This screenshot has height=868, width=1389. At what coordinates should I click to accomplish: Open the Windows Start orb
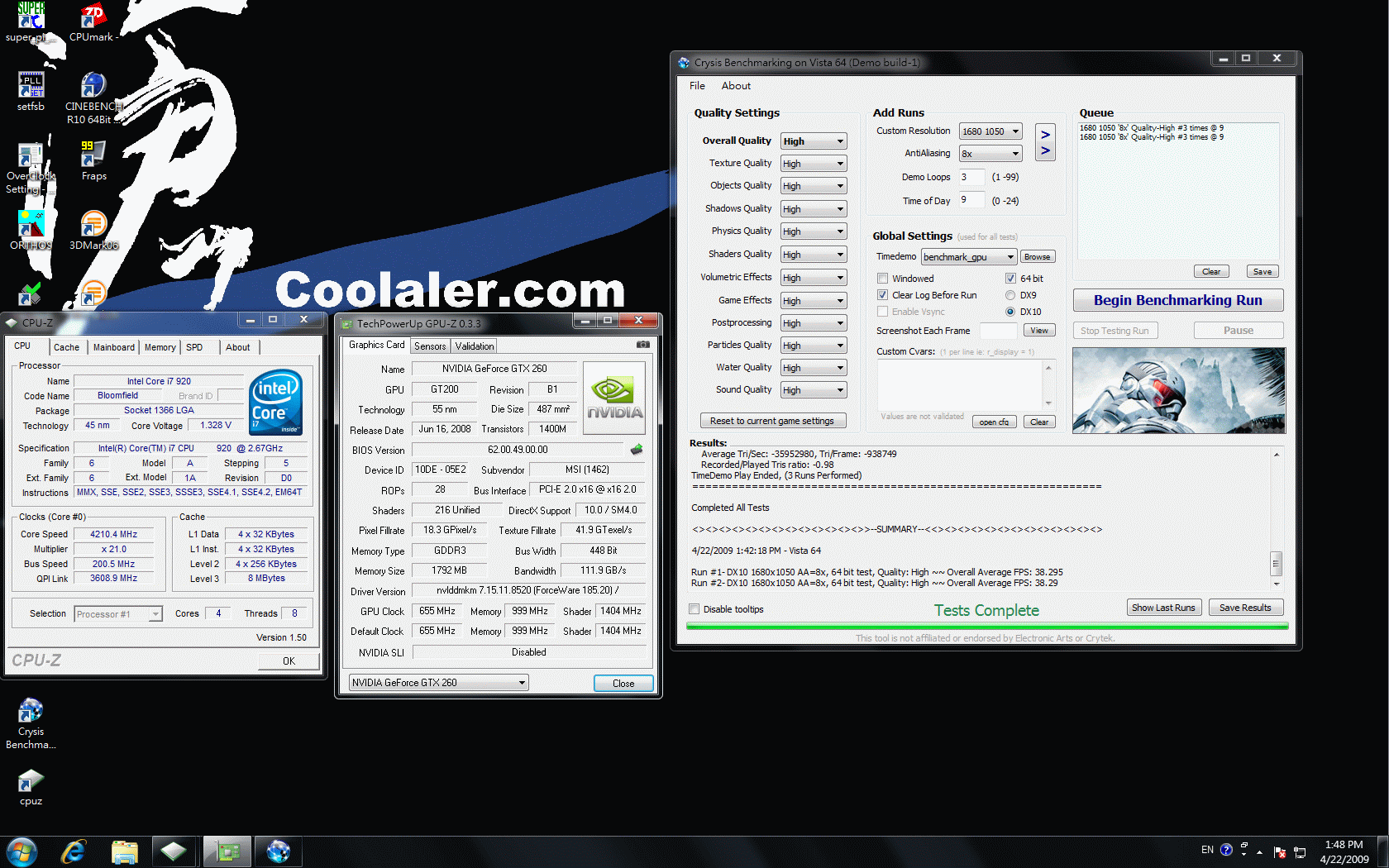click(21, 851)
